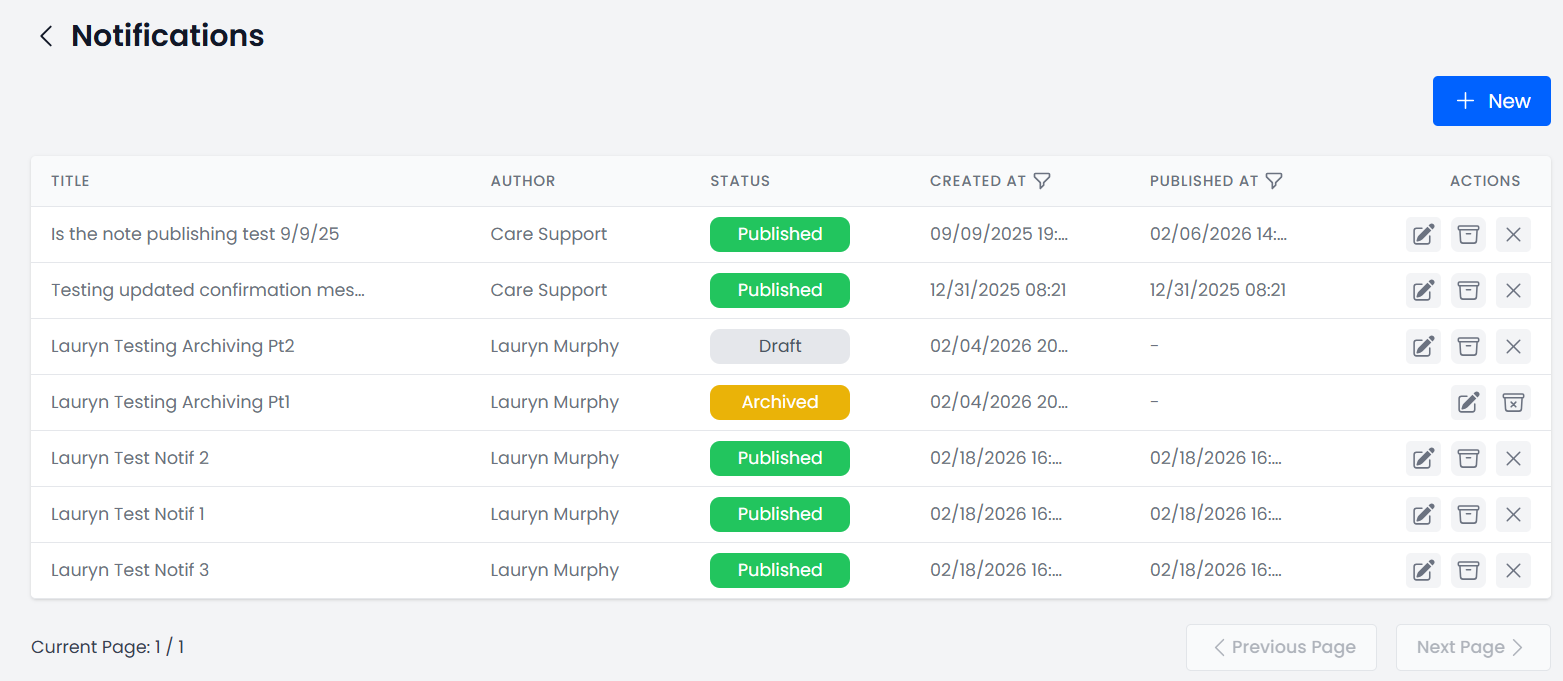The height and width of the screenshot is (681, 1563).
Task: Click the Title column header
Action: 70,181
